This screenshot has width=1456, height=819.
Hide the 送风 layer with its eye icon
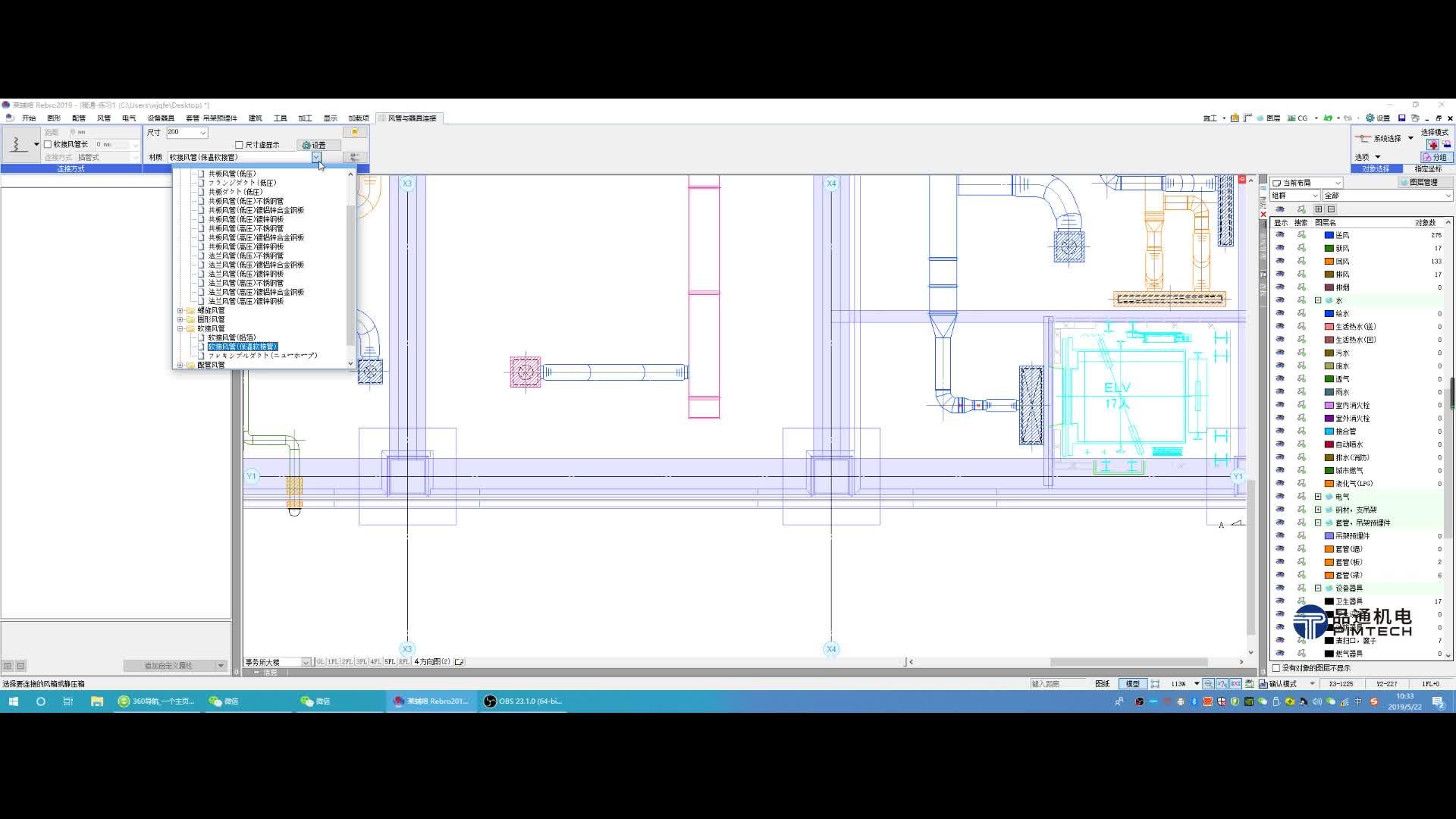pyautogui.click(x=1280, y=235)
